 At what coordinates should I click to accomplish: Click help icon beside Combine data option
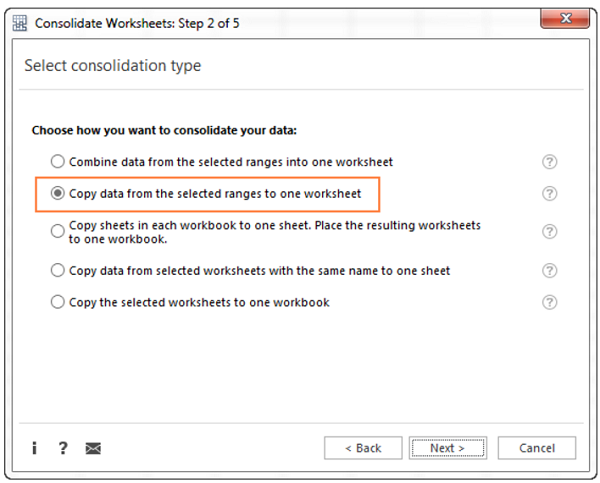549,162
